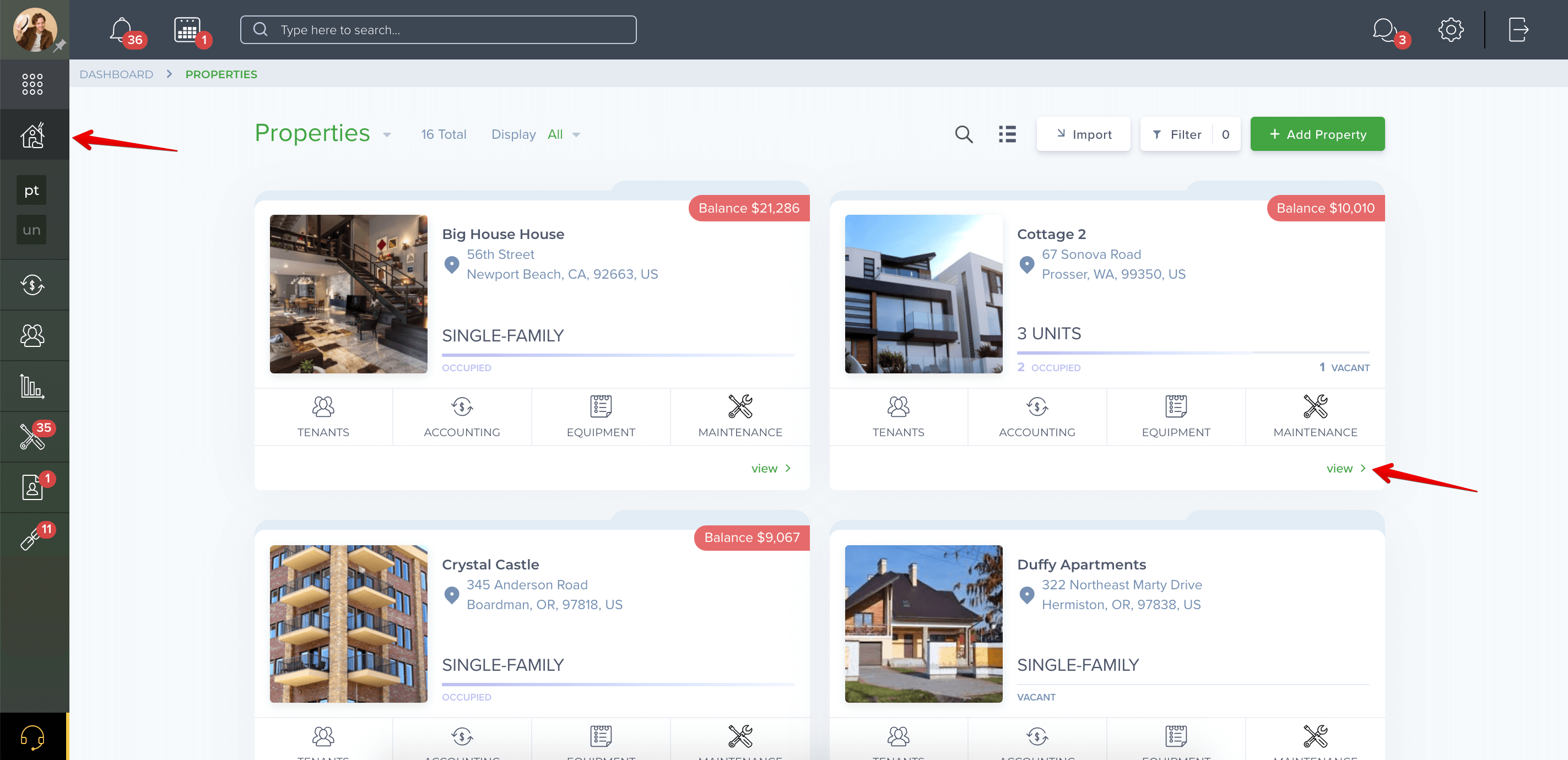Click the logout icon

1518,30
